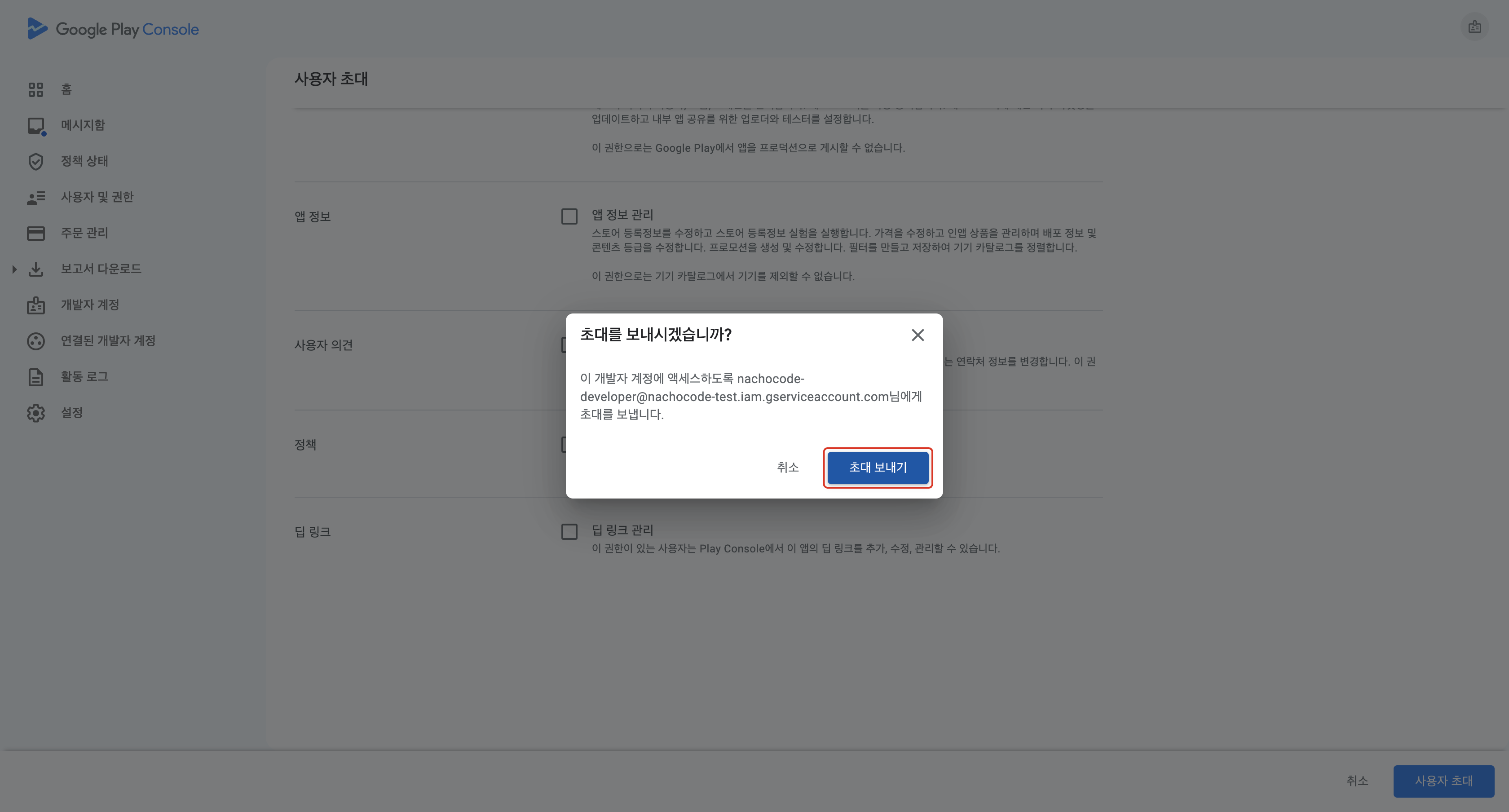Check the 앱 정보 관리 checkbox

[x=569, y=216]
